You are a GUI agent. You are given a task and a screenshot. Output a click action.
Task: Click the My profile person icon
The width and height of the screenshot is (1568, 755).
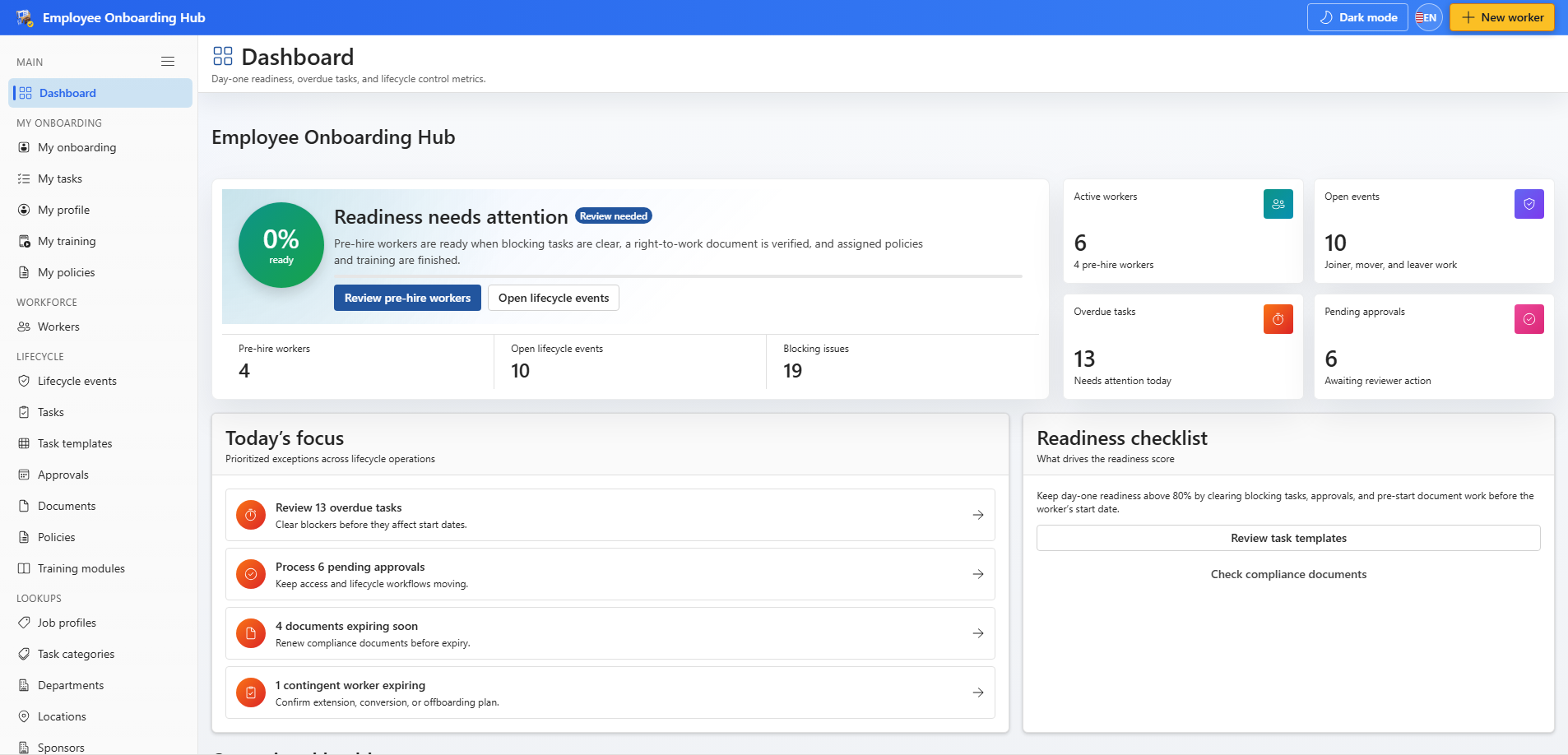pyautogui.click(x=24, y=210)
